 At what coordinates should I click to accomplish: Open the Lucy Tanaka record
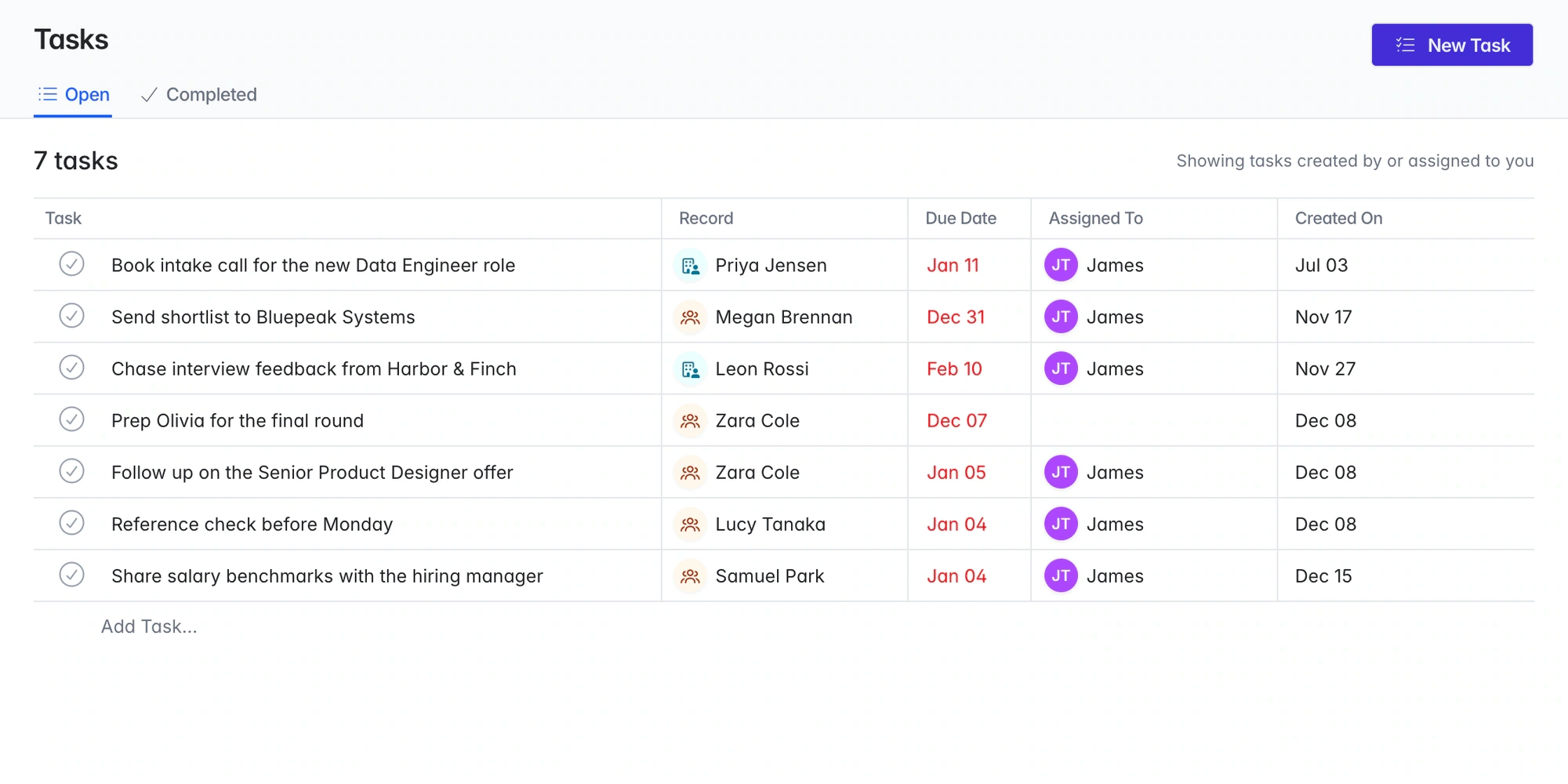[x=771, y=524]
